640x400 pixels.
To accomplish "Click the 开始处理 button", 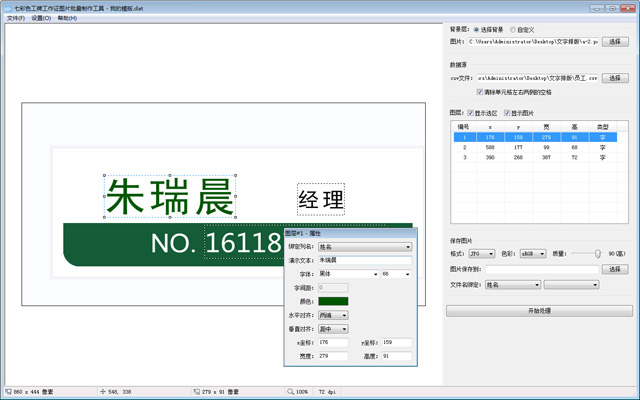I will point(539,311).
